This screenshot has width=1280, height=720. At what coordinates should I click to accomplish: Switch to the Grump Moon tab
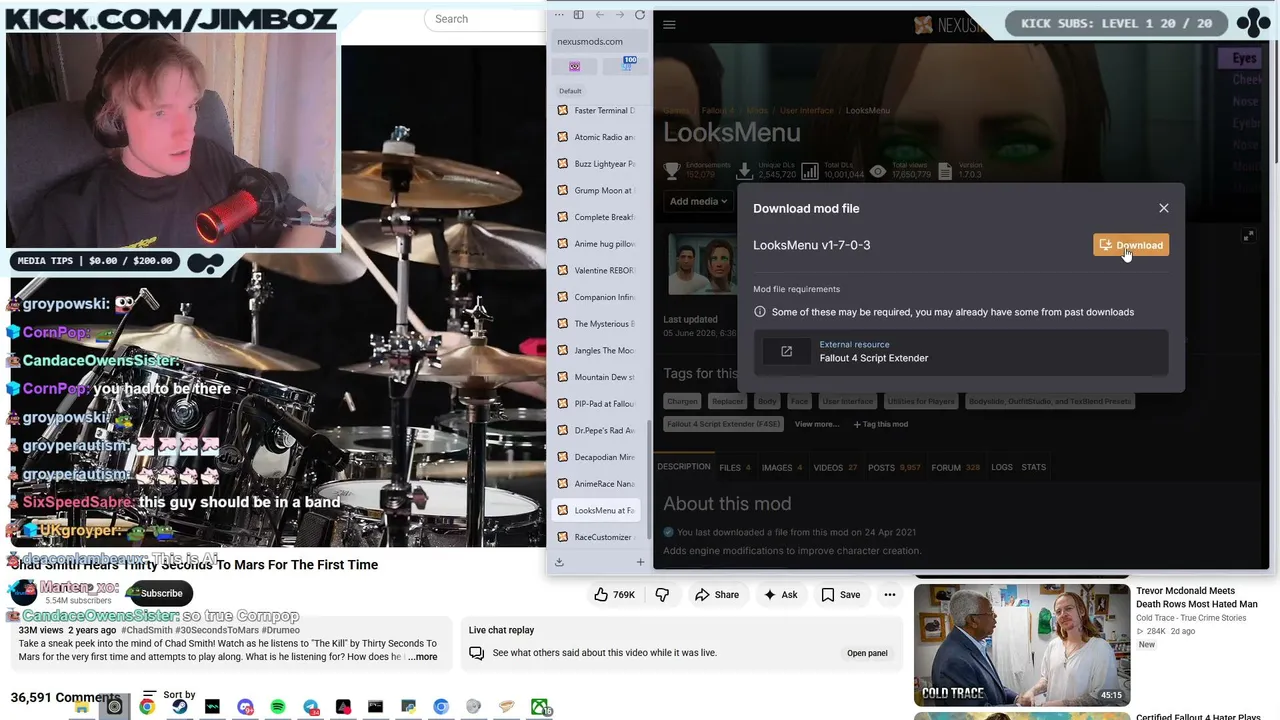[x=598, y=190]
